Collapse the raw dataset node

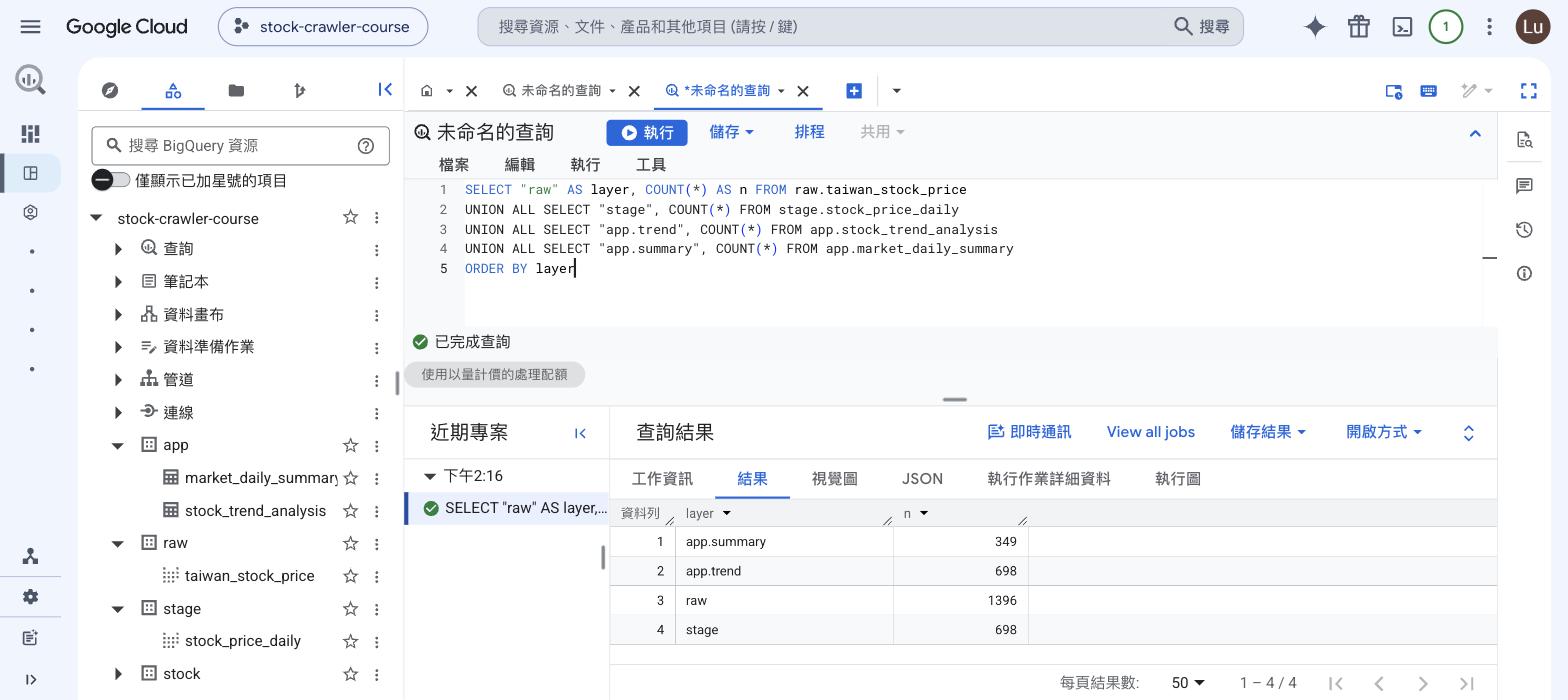118,543
